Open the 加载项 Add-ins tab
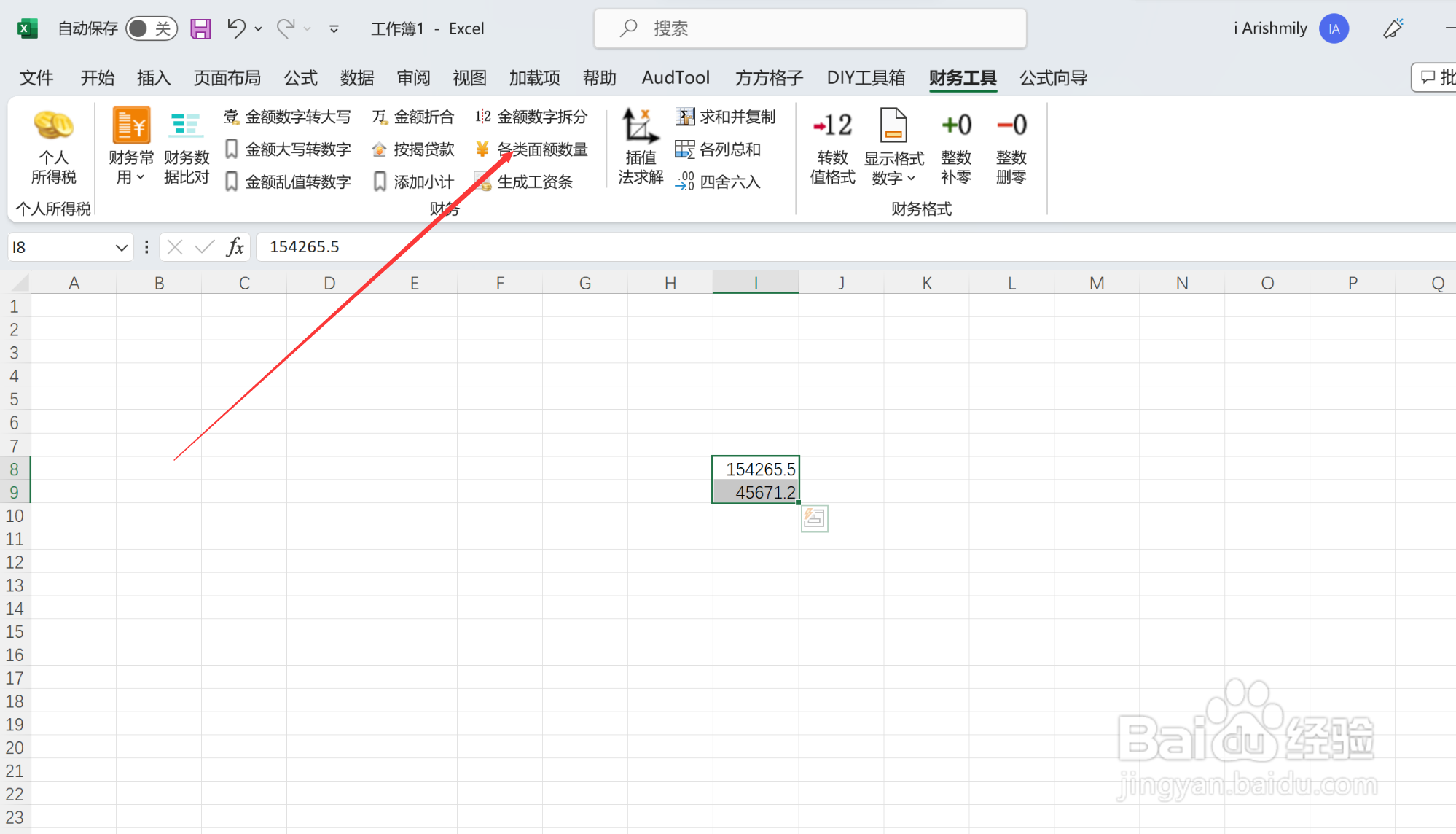Screen dimensions: 1456x834 pos(535,78)
